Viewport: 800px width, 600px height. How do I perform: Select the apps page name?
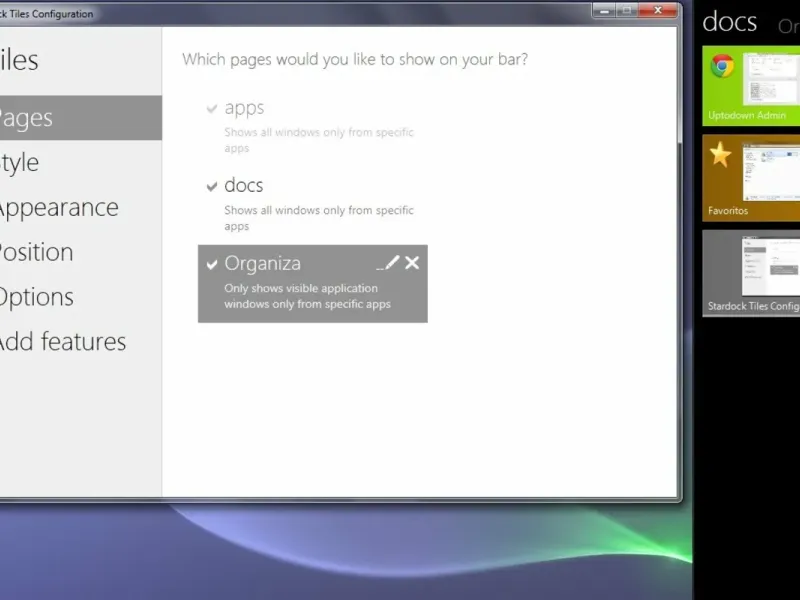[x=244, y=108]
